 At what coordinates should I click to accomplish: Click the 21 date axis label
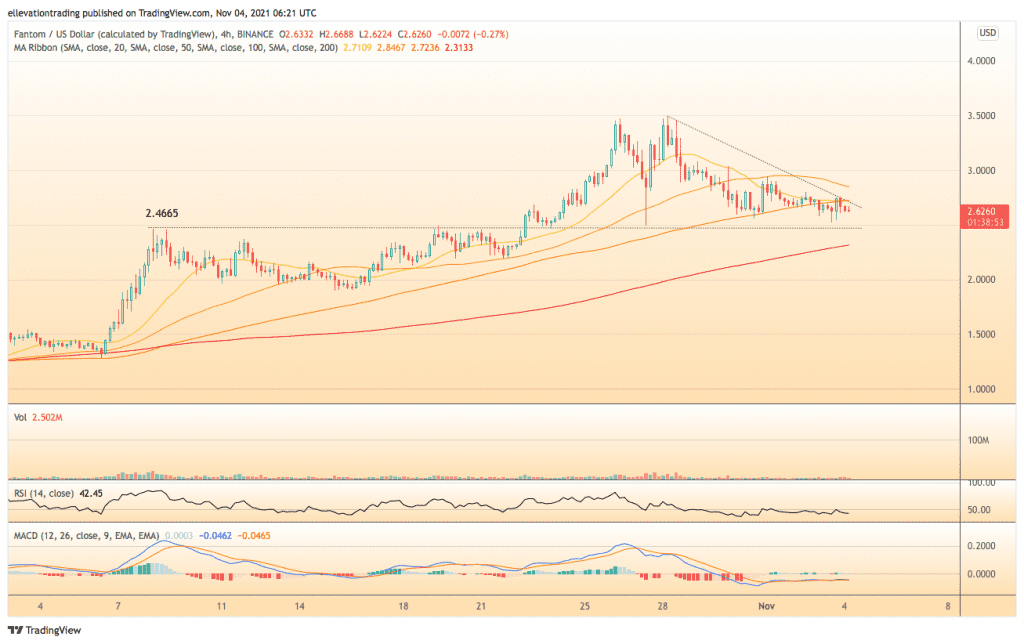coord(481,606)
